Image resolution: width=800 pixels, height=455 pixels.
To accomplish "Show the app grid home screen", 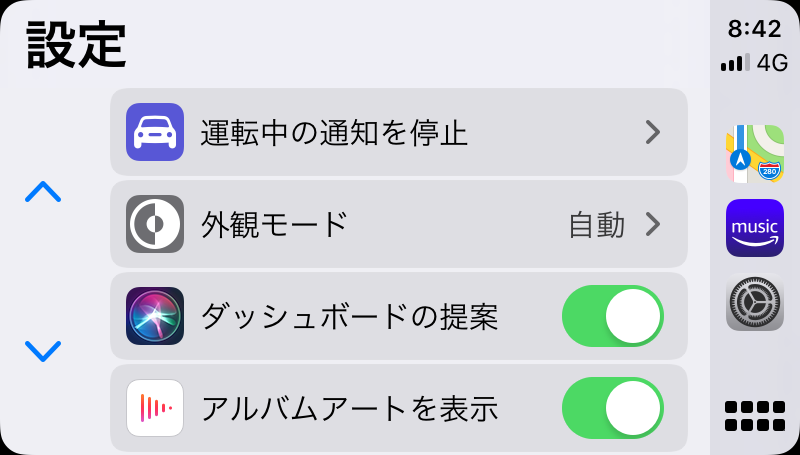I will click(755, 416).
